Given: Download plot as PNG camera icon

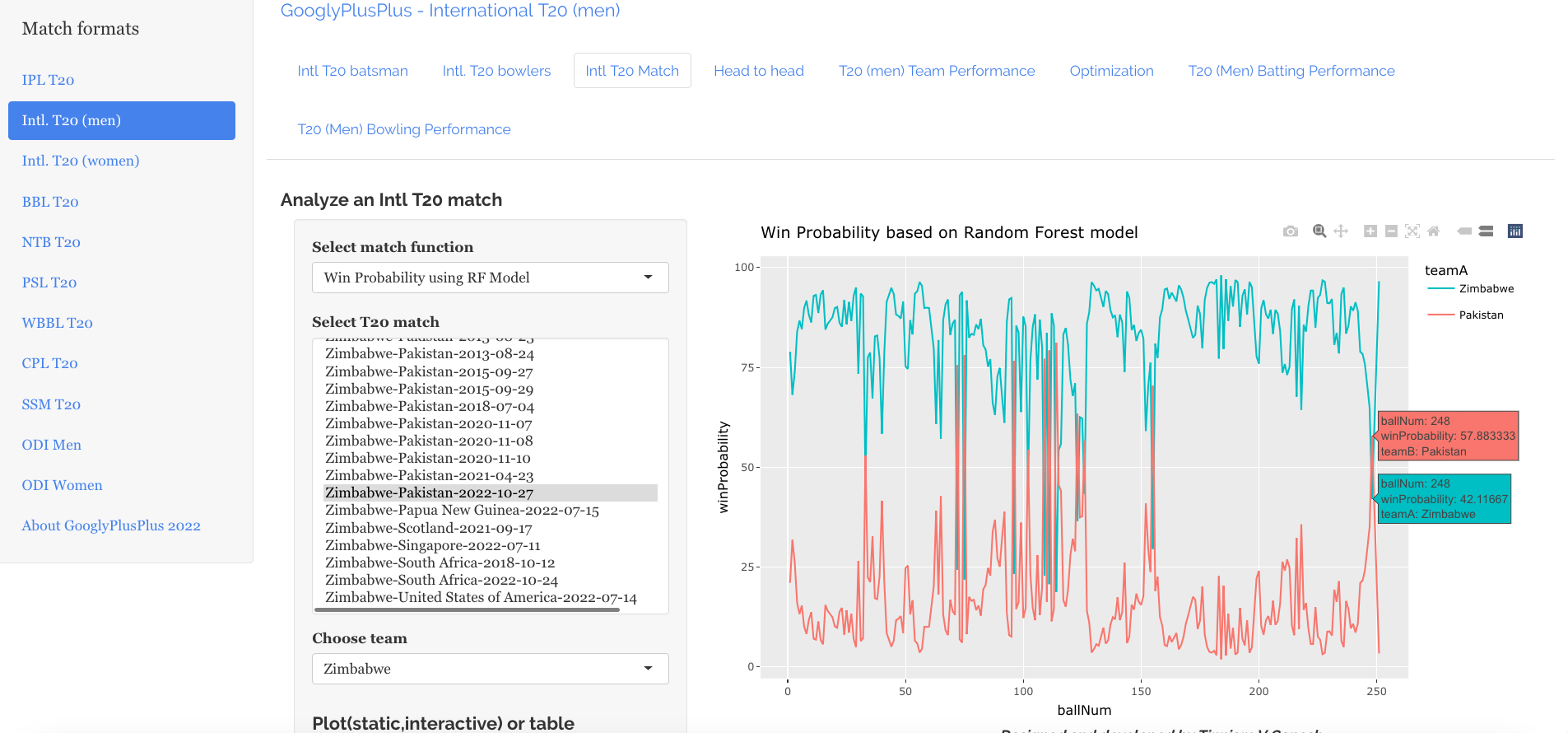Looking at the screenshot, I should [x=1290, y=231].
